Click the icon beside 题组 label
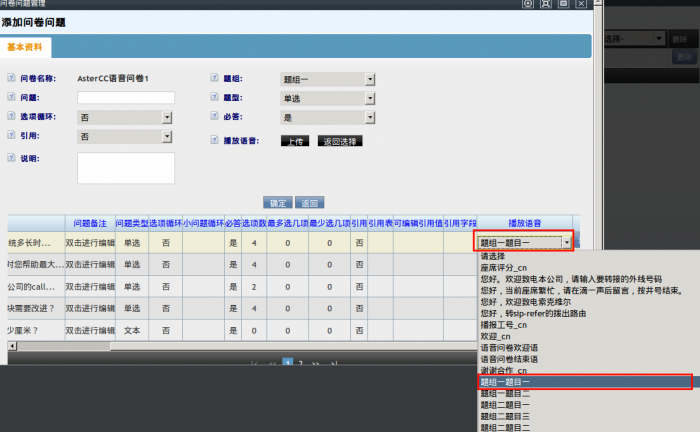 tap(214, 78)
